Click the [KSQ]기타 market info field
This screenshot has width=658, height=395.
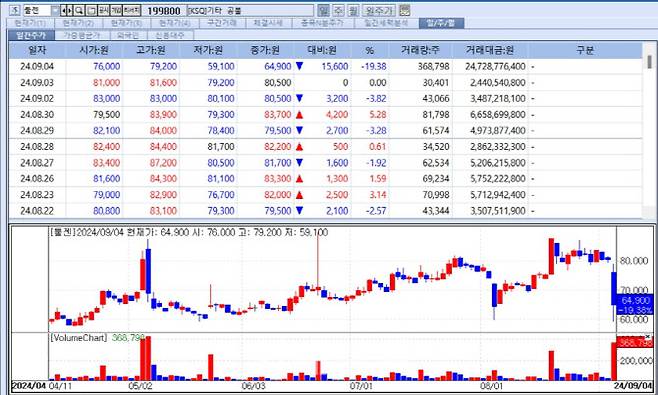250,11
